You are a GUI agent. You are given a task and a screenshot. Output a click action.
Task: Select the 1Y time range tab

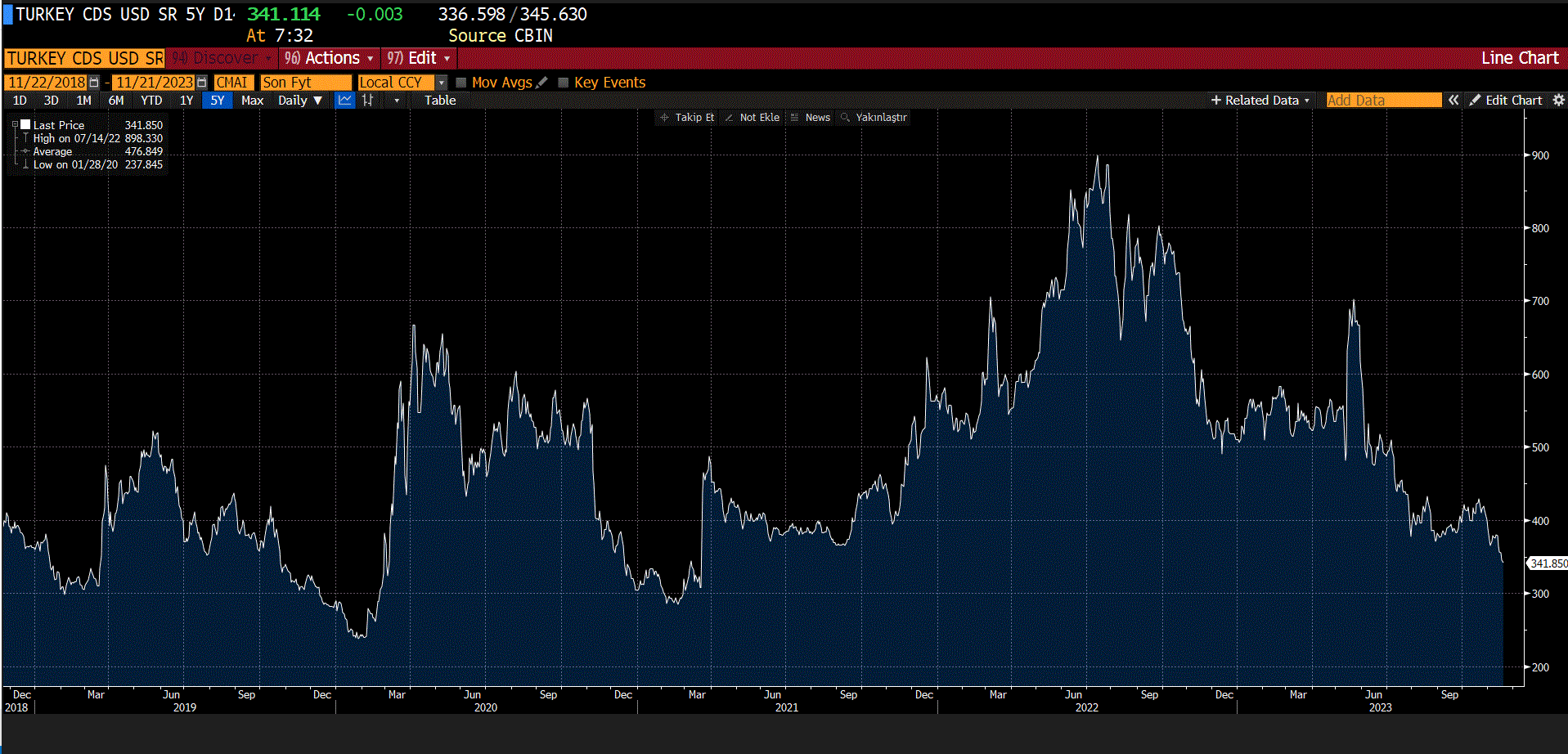(186, 101)
